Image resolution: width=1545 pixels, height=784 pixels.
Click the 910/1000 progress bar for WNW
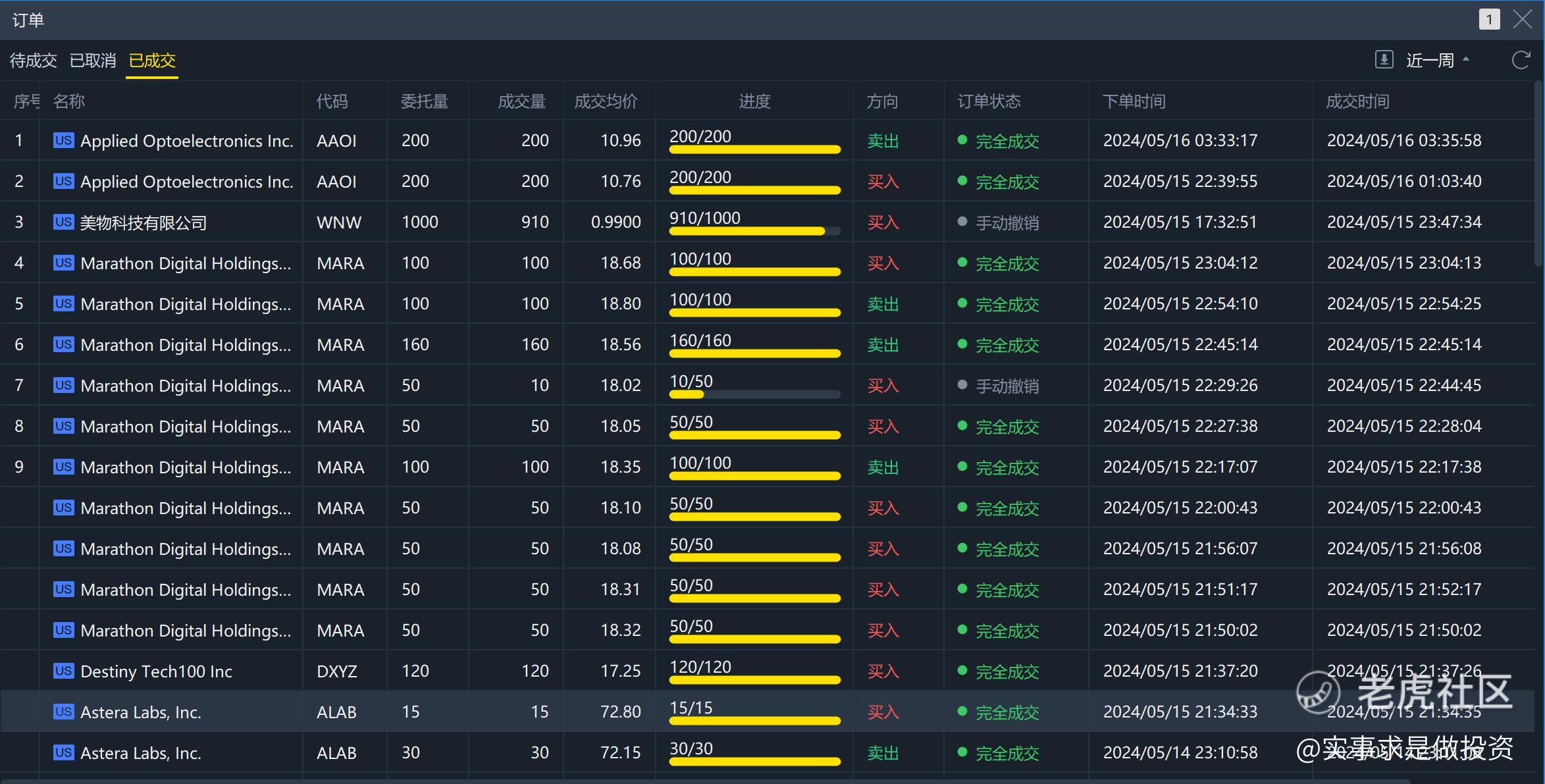[x=754, y=231]
